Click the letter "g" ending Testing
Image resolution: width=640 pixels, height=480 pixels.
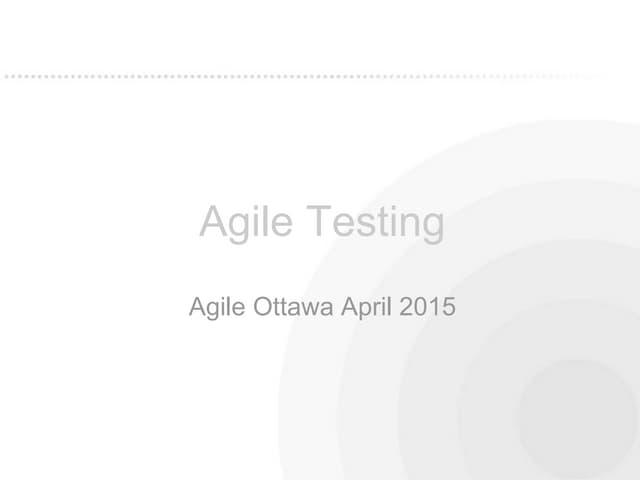(431, 226)
